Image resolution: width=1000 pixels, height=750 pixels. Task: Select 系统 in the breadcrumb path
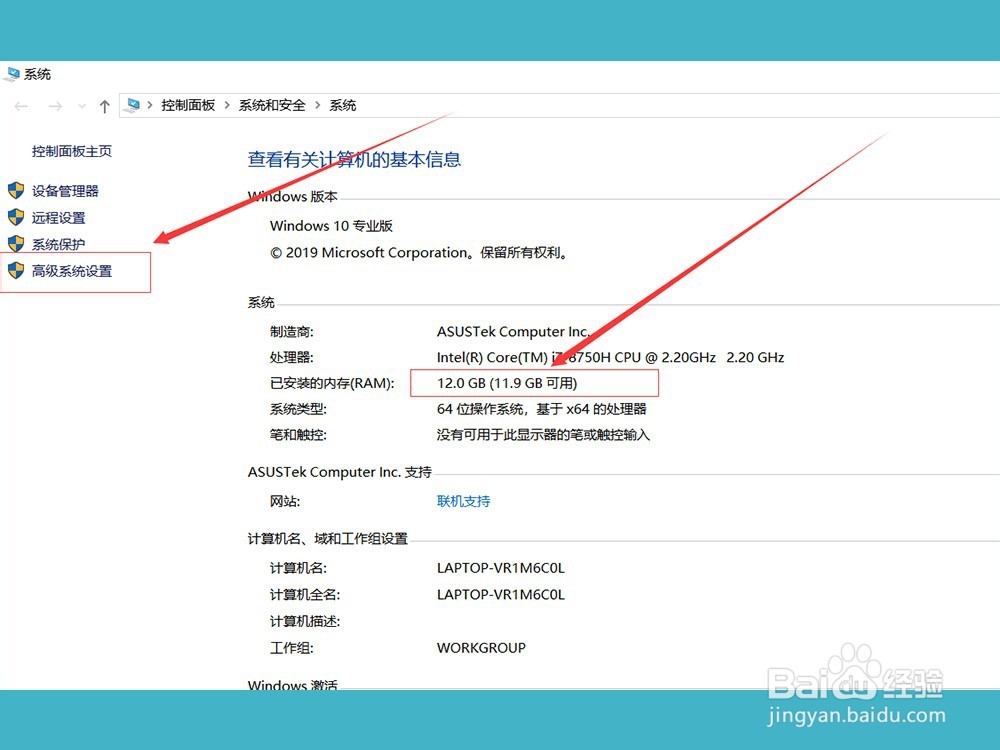point(342,105)
